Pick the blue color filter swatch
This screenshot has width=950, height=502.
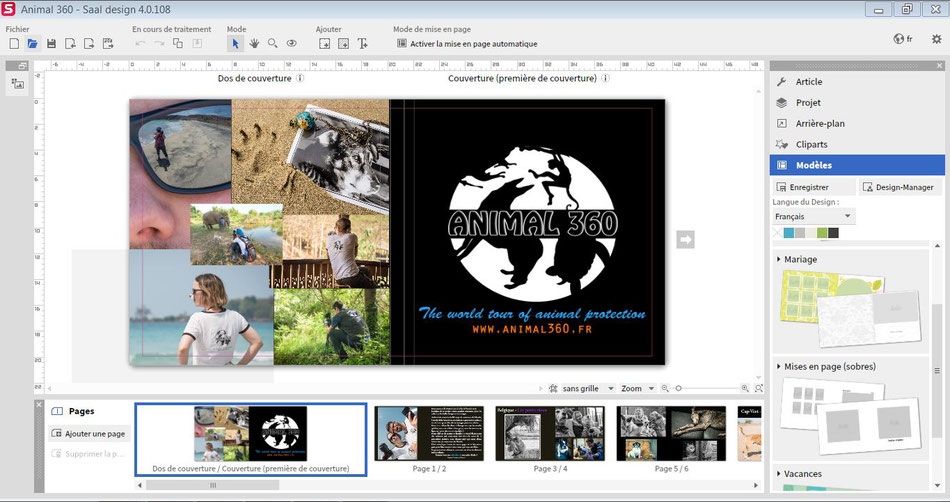(x=788, y=233)
